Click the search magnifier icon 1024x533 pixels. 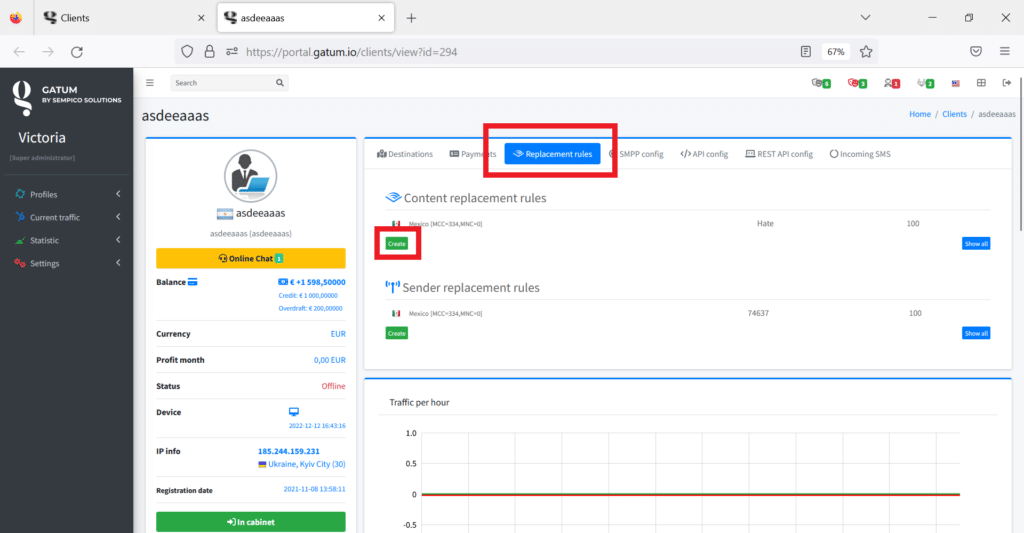tap(280, 83)
